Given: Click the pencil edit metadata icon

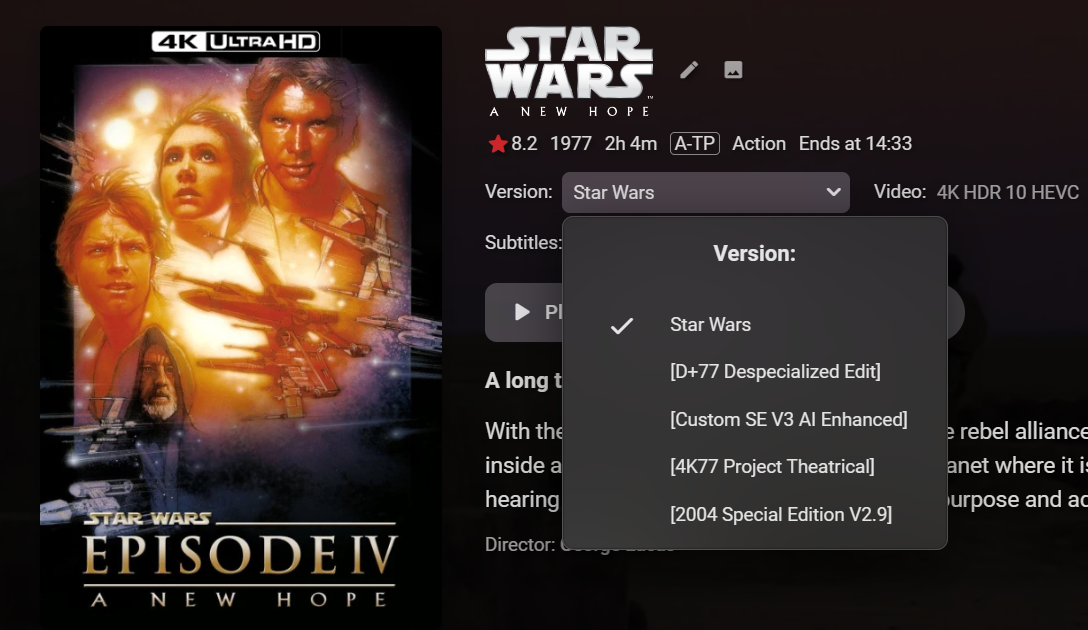Looking at the screenshot, I should 689,70.
